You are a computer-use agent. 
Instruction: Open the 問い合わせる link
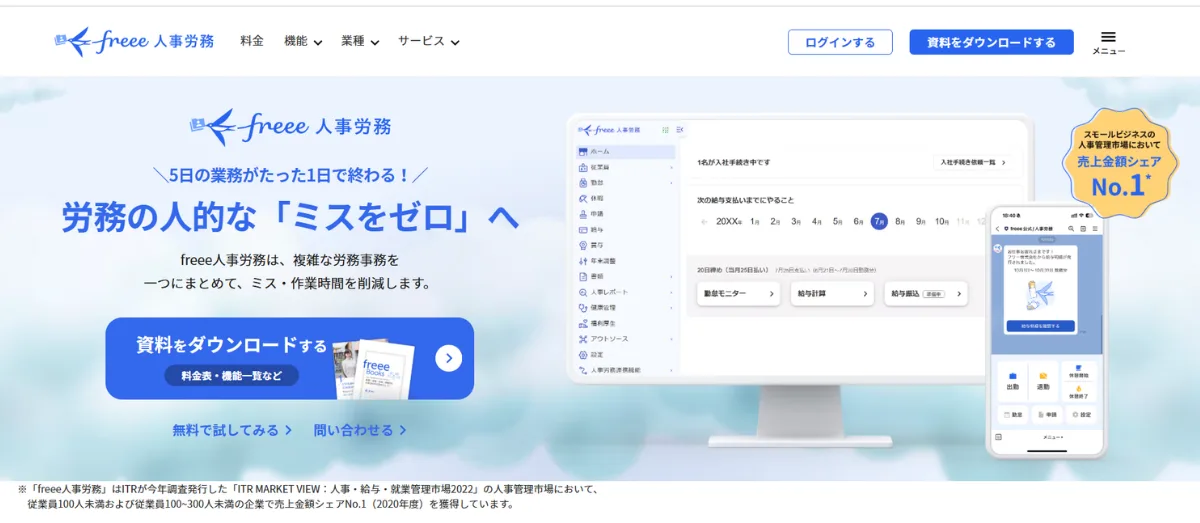[360, 430]
